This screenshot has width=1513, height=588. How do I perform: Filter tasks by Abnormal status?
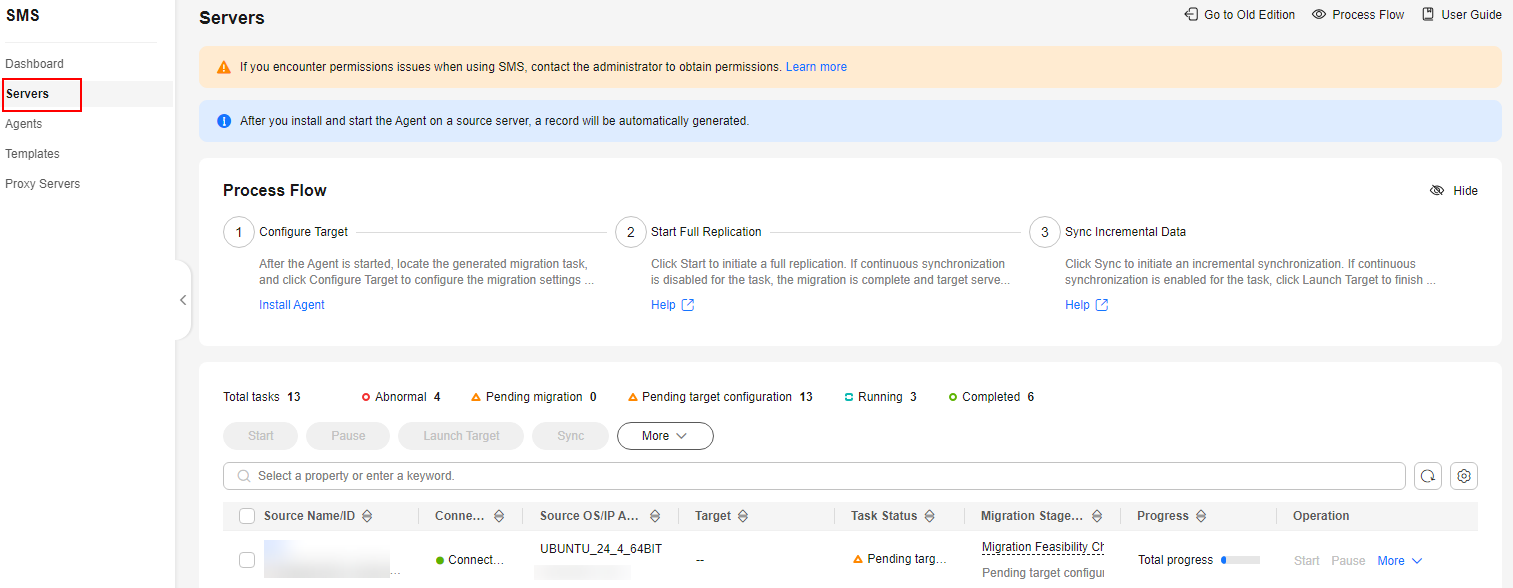[x=401, y=397]
